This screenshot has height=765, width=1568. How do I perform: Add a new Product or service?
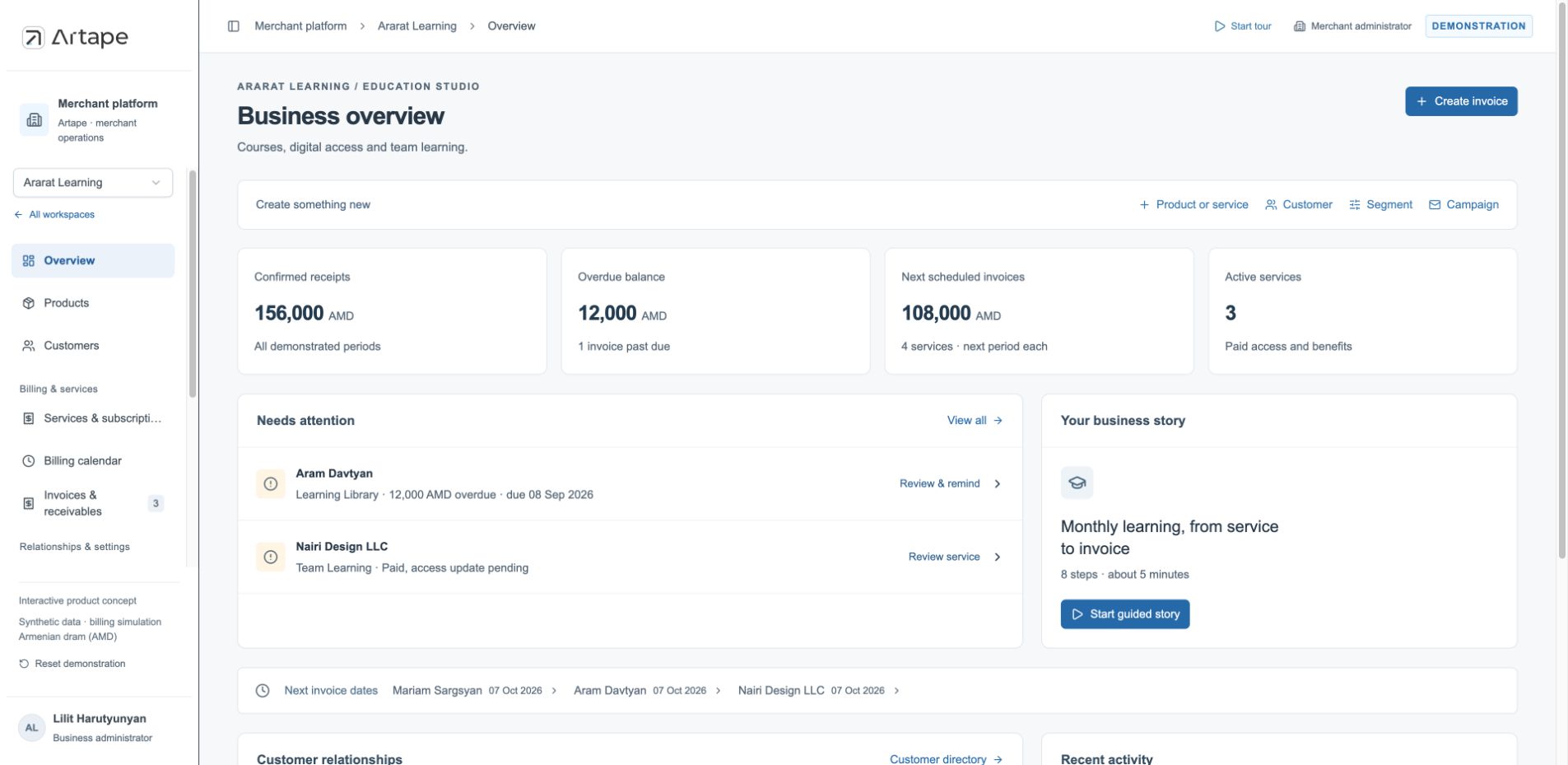(x=1193, y=205)
